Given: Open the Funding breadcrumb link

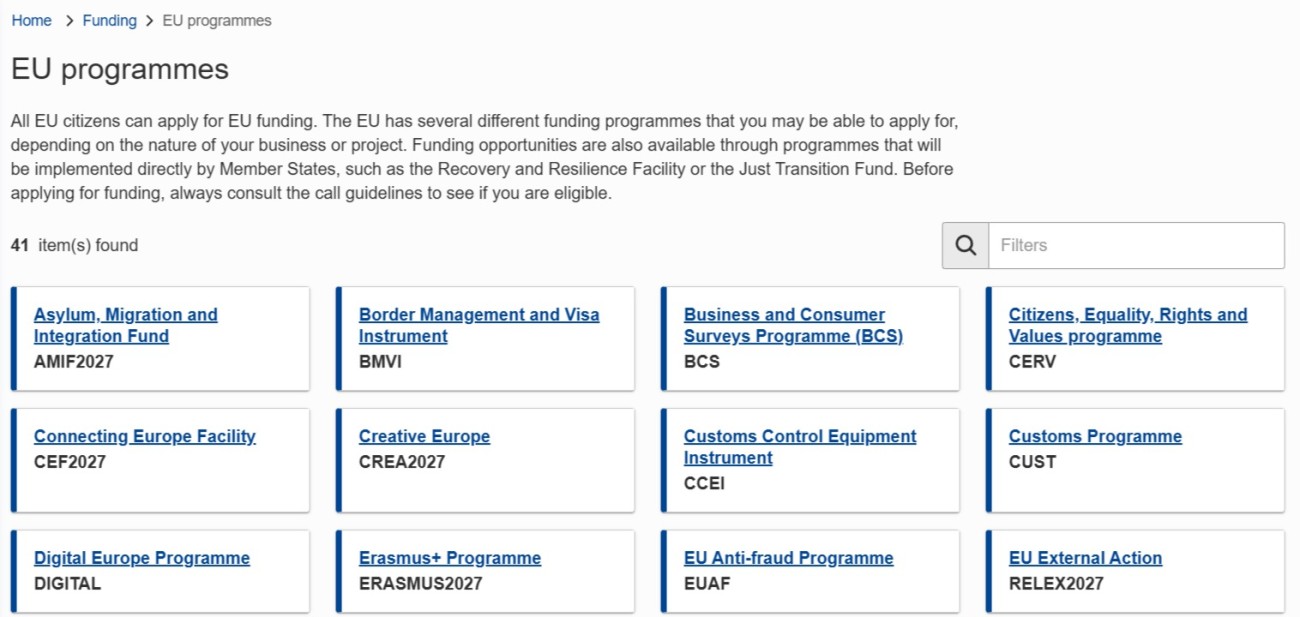Looking at the screenshot, I should click(x=109, y=20).
